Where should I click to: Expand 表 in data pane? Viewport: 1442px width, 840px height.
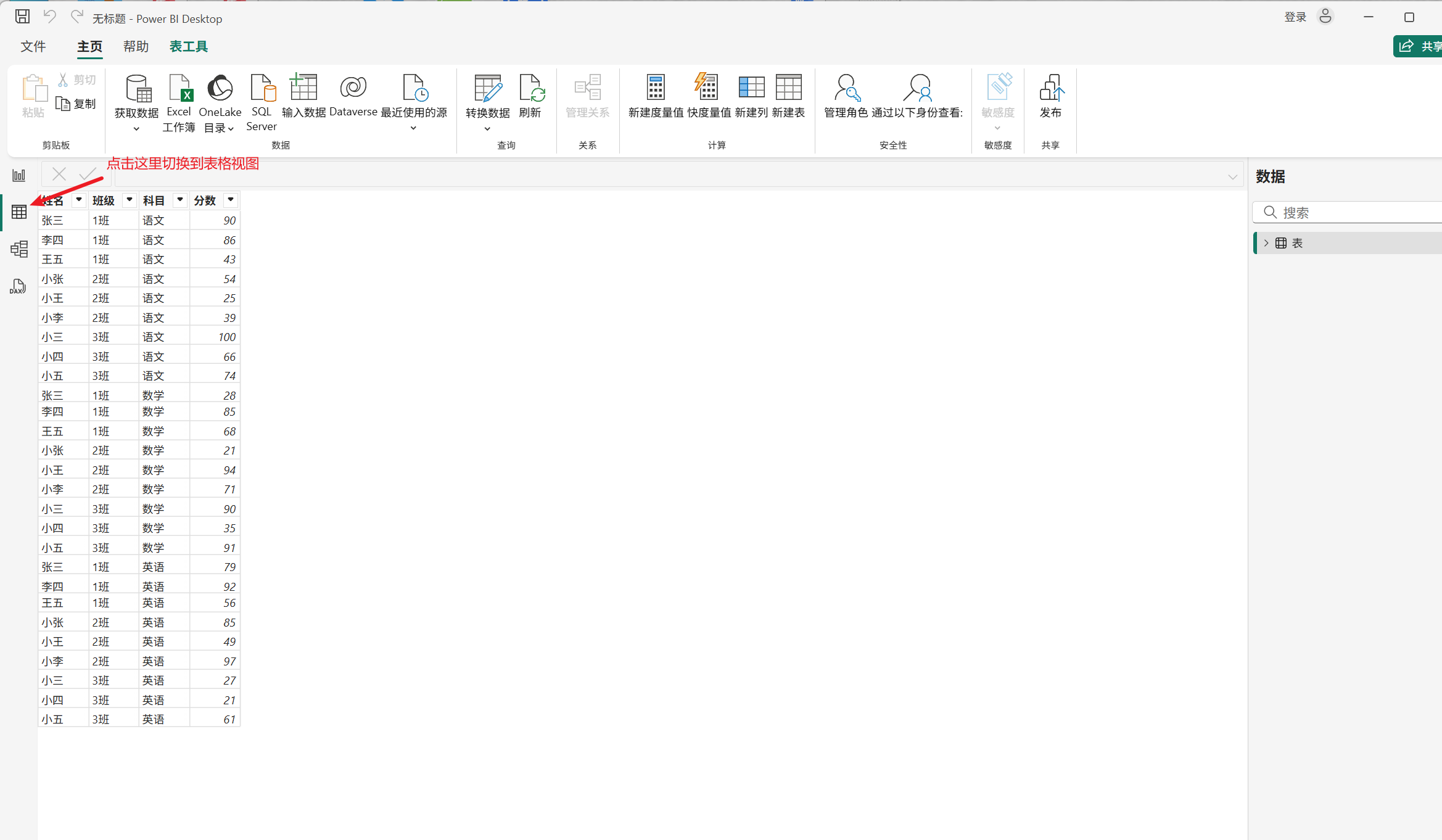coord(1266,243)
